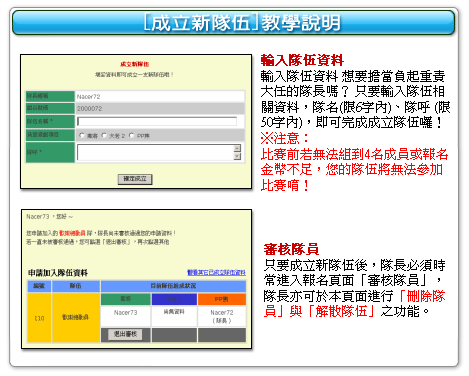
Task: Click the red 「解散隊伍」 text
Action: coord(341,311)
